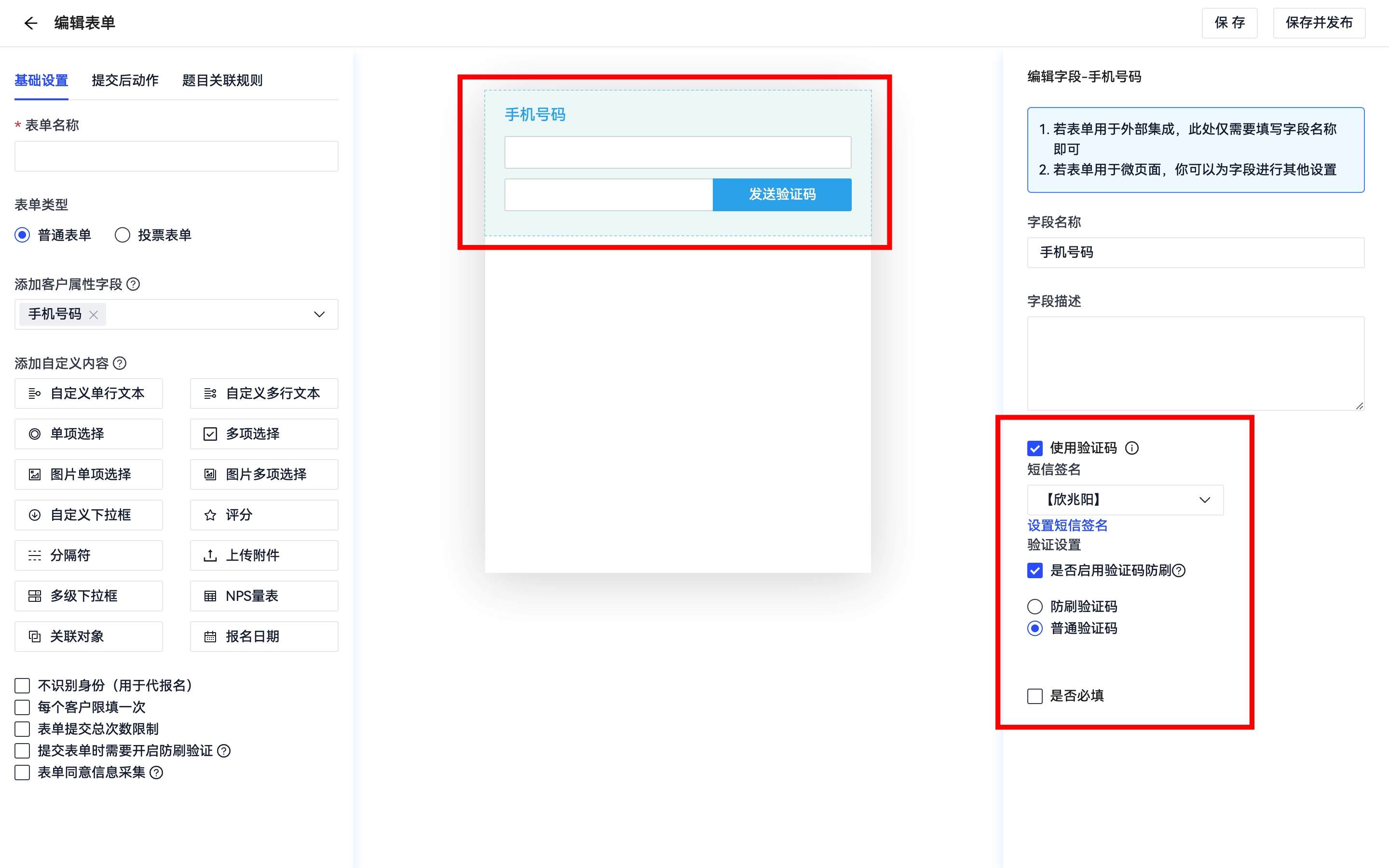Click the 字段名称 input containing 手机号码
This screenshot has height=868, width=1389.
(x=1196, y=253)
